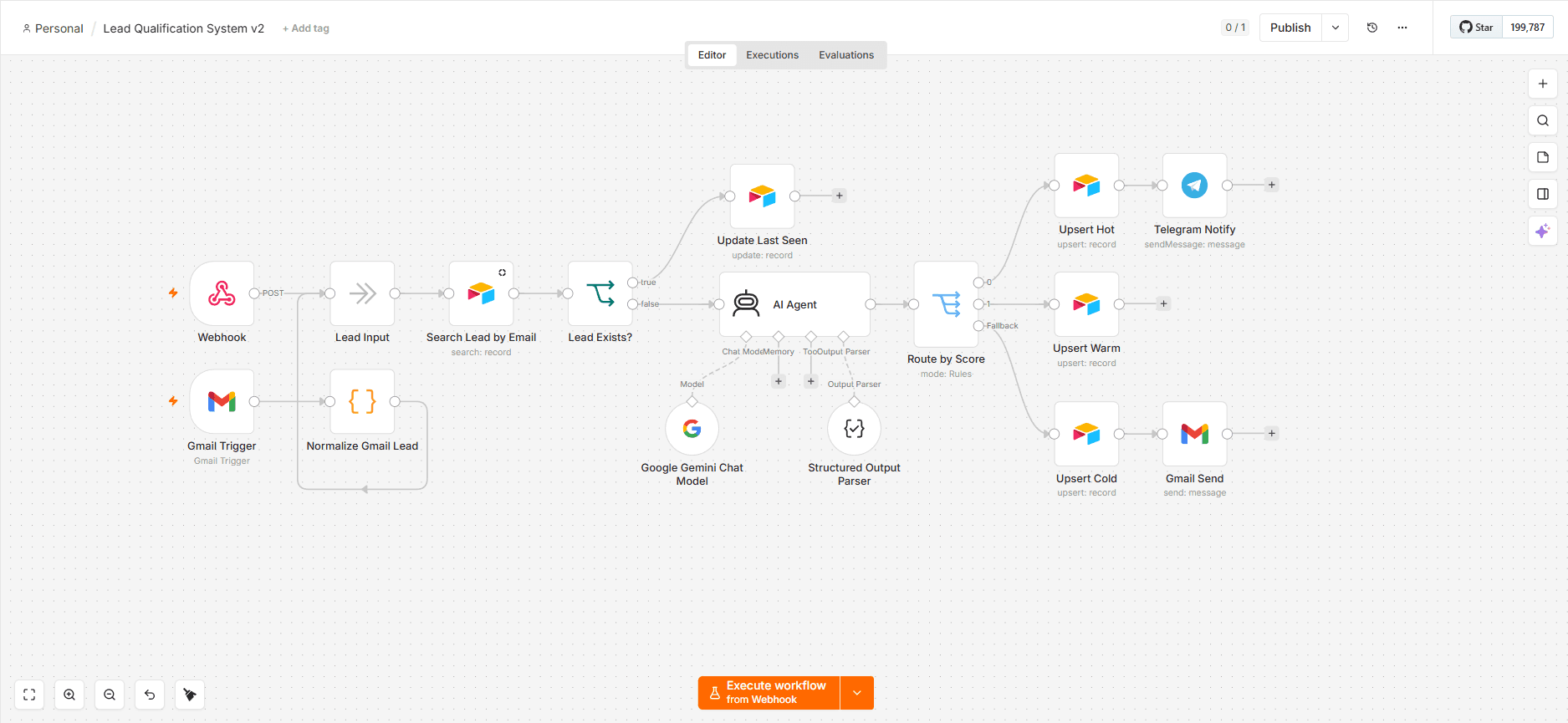
Task: Select the Google Gemini Chat Model node
Action: [692, 429]
